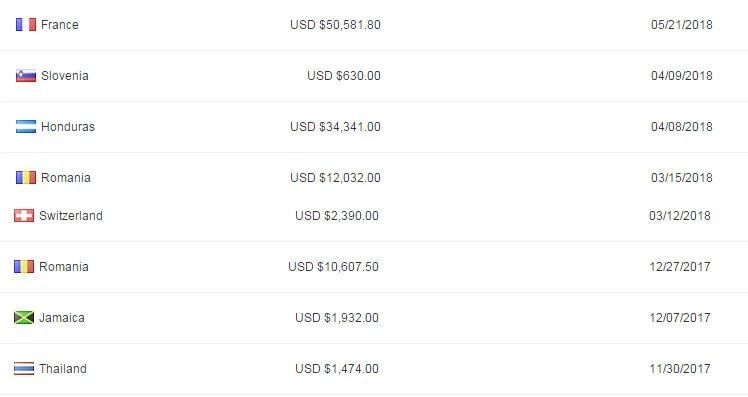Click the USD $10,607.50 amount

coord(333,266)
